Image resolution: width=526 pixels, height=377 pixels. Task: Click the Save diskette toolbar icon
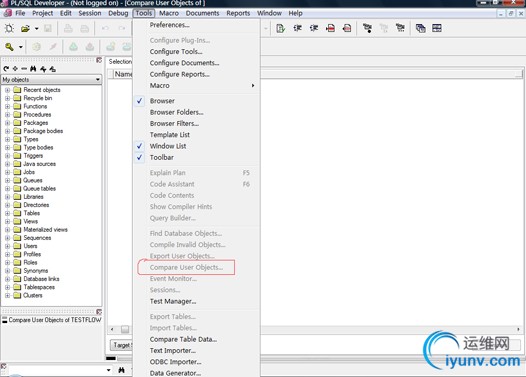pos(48,29)
